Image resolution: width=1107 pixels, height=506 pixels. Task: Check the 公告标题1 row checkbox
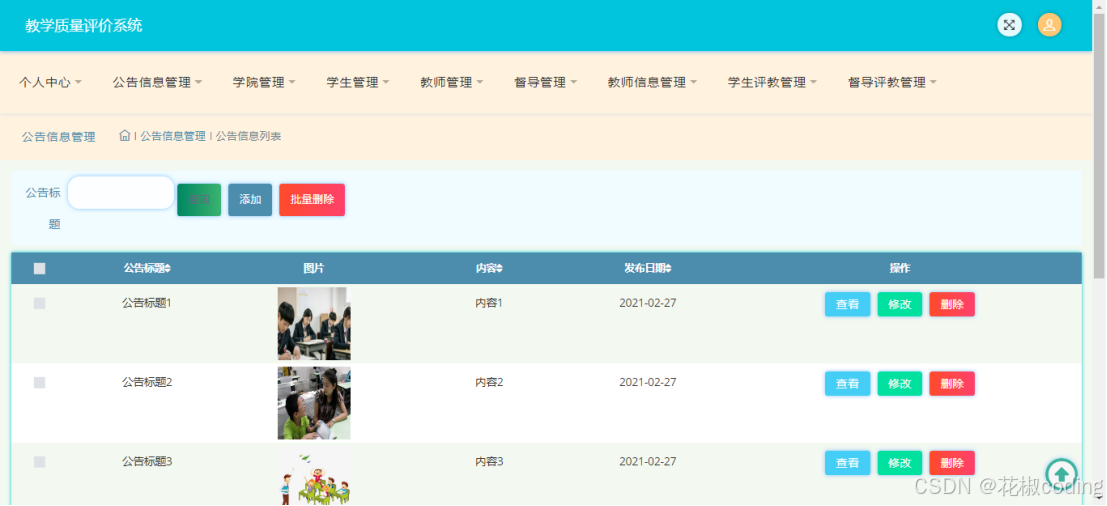click(x=40, y=303)
